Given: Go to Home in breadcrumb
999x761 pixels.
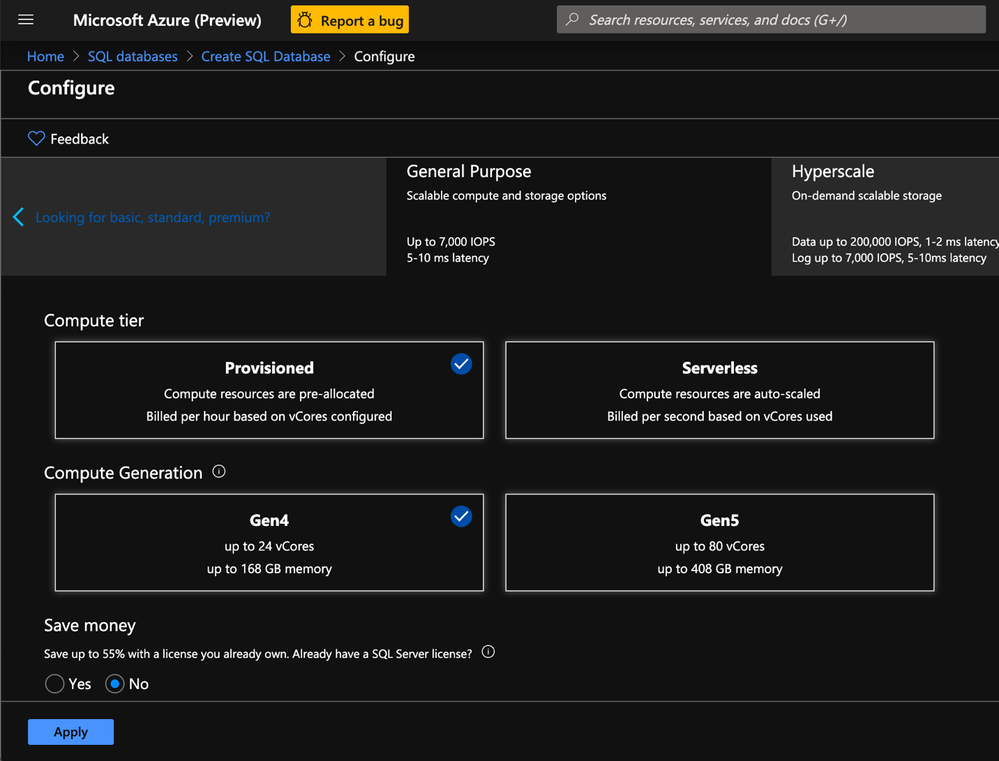Looking at the screenshot, I should click(45, 56).
